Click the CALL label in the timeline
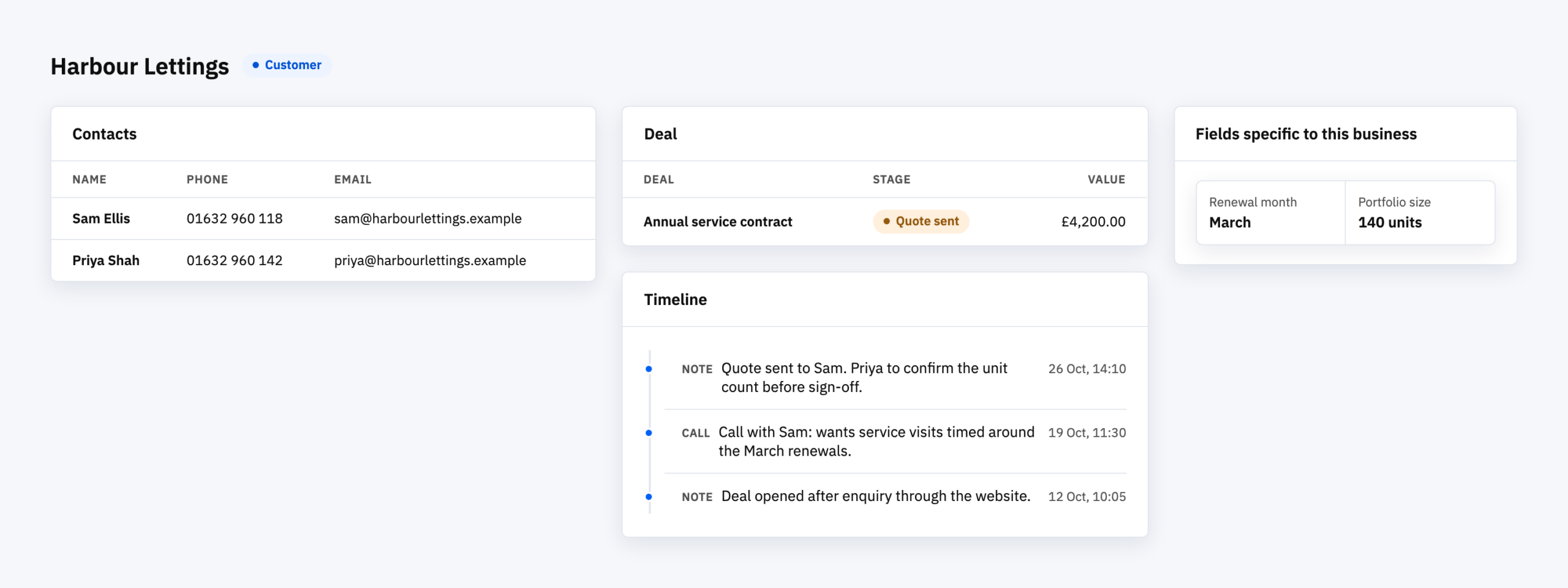Image resolution: width=1568 pixels, height=588 pixels. pyautogui.click(x=696, y=433)
